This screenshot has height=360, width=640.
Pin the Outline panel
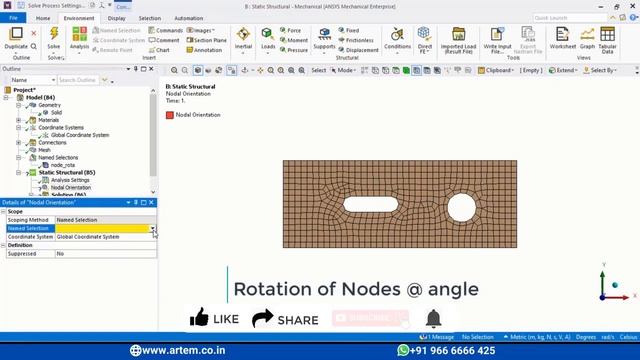click(x=136, y=69)
